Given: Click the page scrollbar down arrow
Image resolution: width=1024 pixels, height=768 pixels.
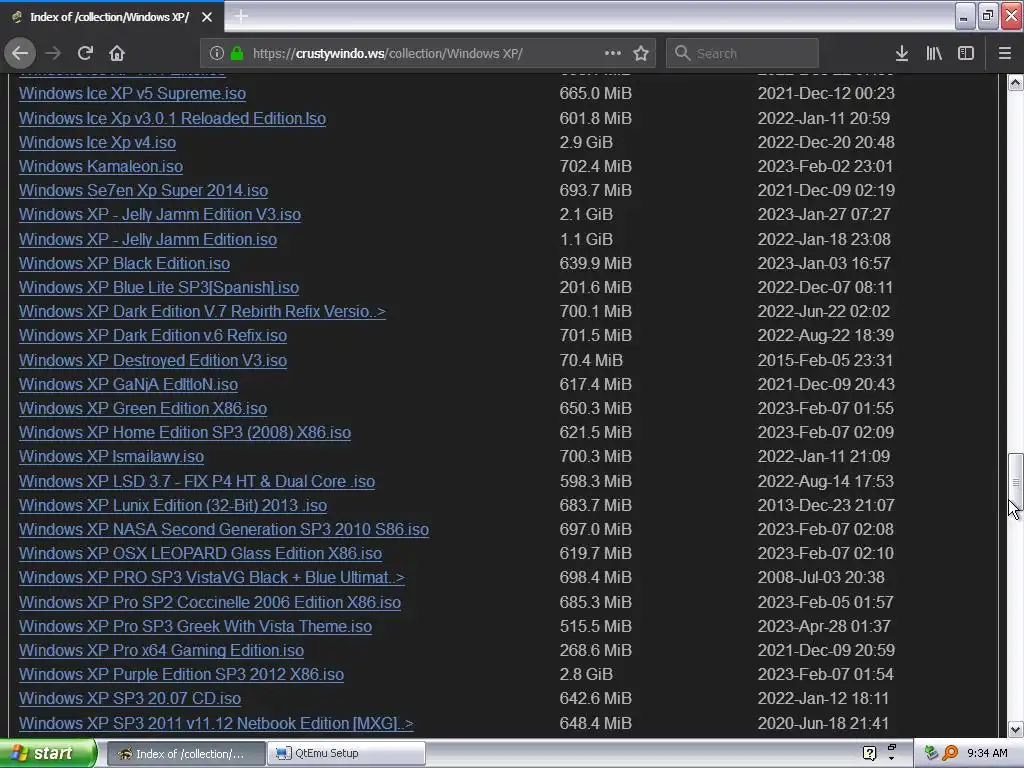Looking at the screenshot, I should click(1015, 729).
